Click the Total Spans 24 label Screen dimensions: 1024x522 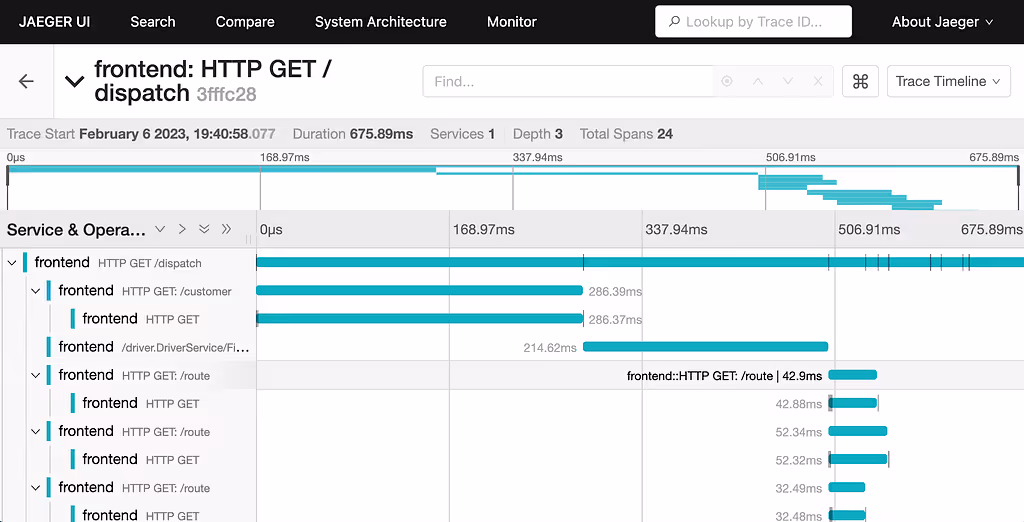(x=626, y=134)
